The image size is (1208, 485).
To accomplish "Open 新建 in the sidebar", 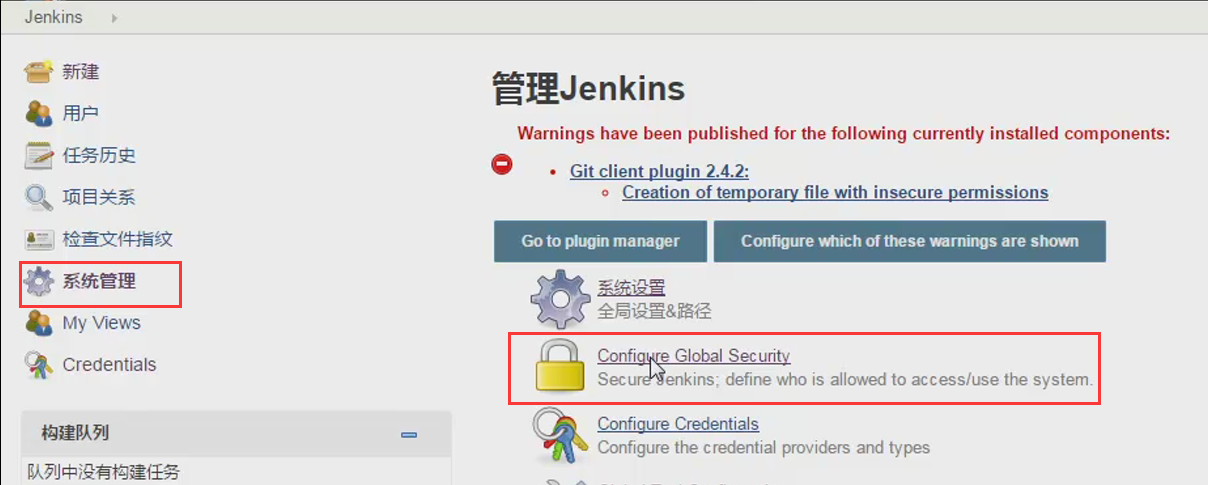I will (x=81, y=72).
